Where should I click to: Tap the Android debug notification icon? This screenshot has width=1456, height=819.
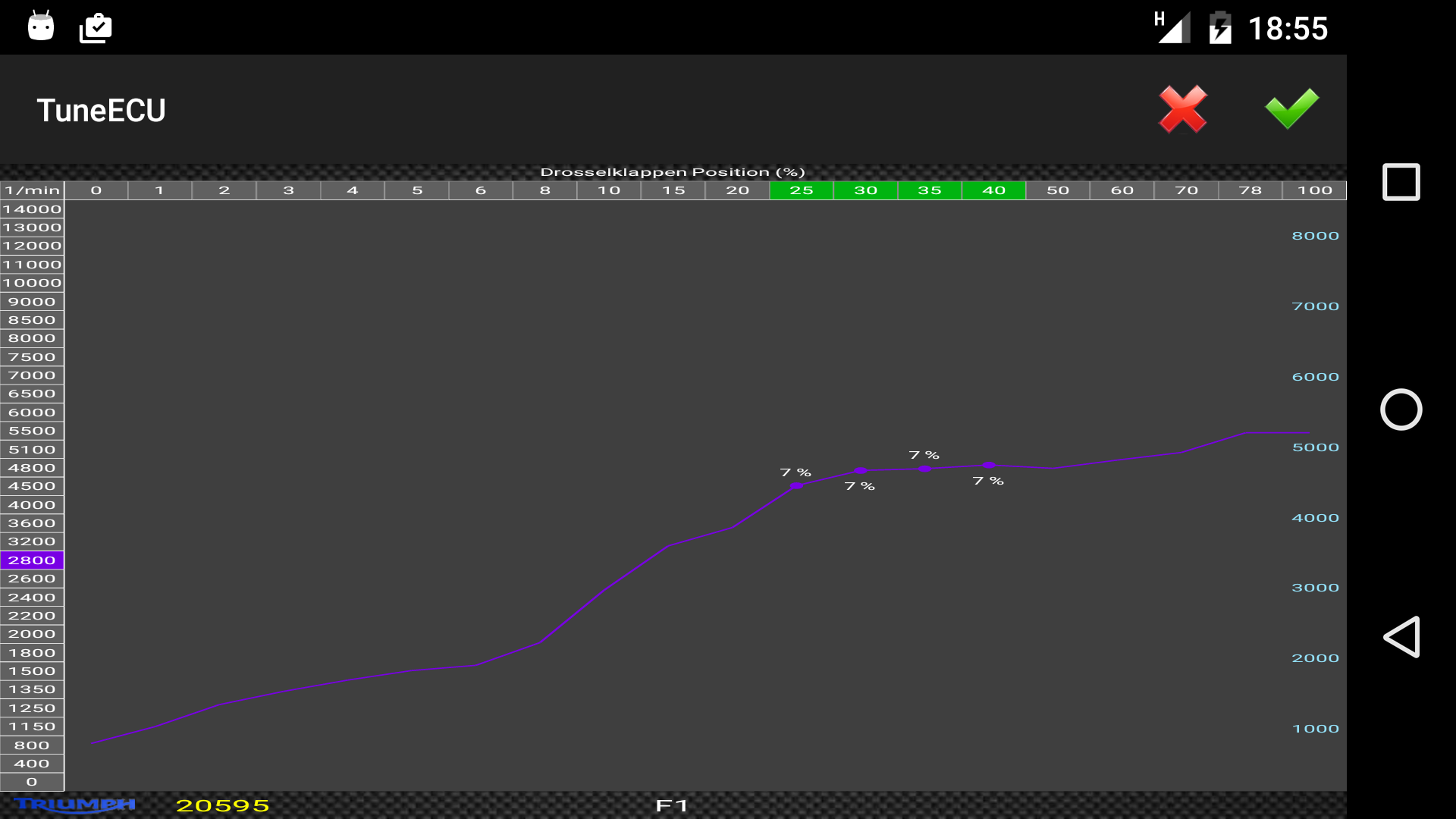point(41,27)
